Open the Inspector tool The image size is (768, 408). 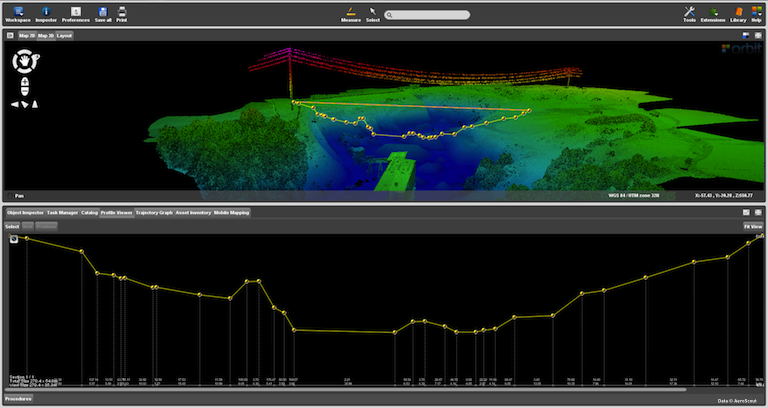tap(45, 10)
